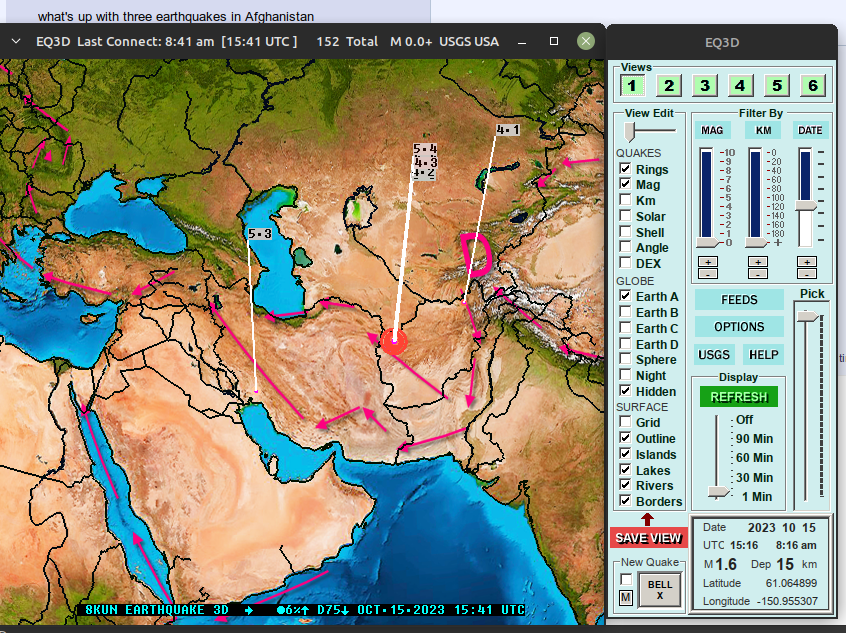Click the USGS button
This screenshot has width=846, height=633.
(x=713, y=355)
